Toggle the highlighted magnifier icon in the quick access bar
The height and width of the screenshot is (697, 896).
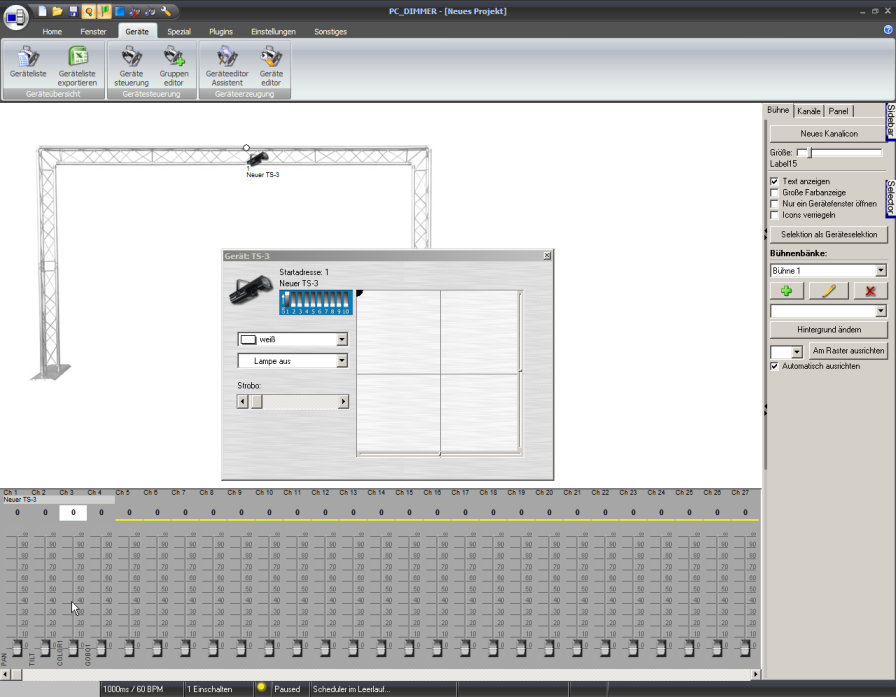(x=89, y=11)
